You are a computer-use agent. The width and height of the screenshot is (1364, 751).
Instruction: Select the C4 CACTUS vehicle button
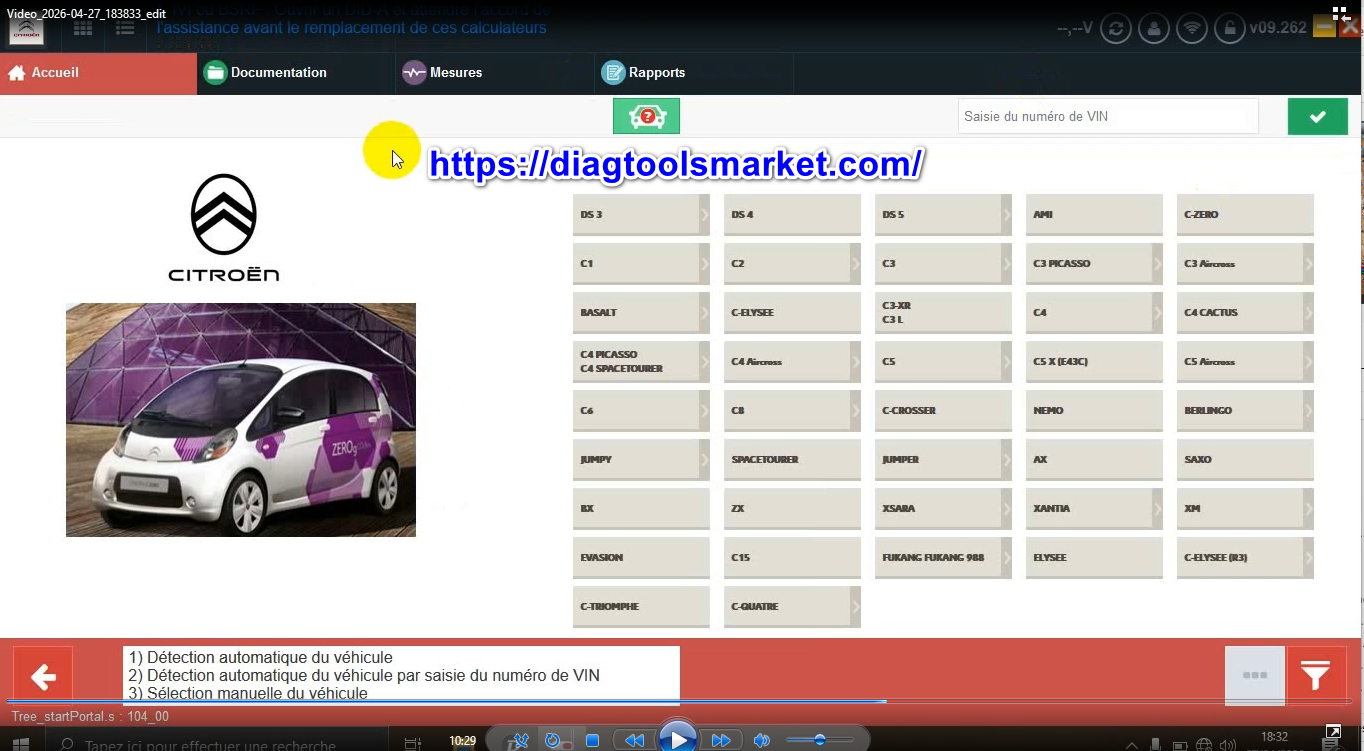tap(1245, 313)
